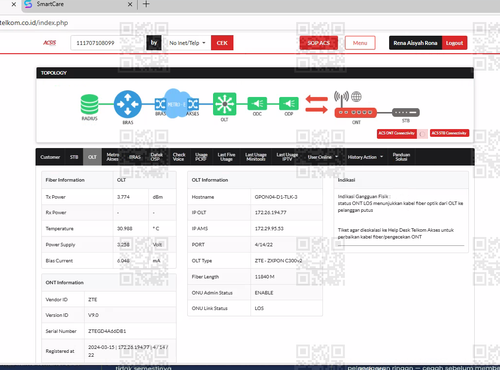Click the small pink icon between ACS connectivity buttons
The height and width of the screenshot is (370, 500).
pyautogui.click(x=423, y=134)
